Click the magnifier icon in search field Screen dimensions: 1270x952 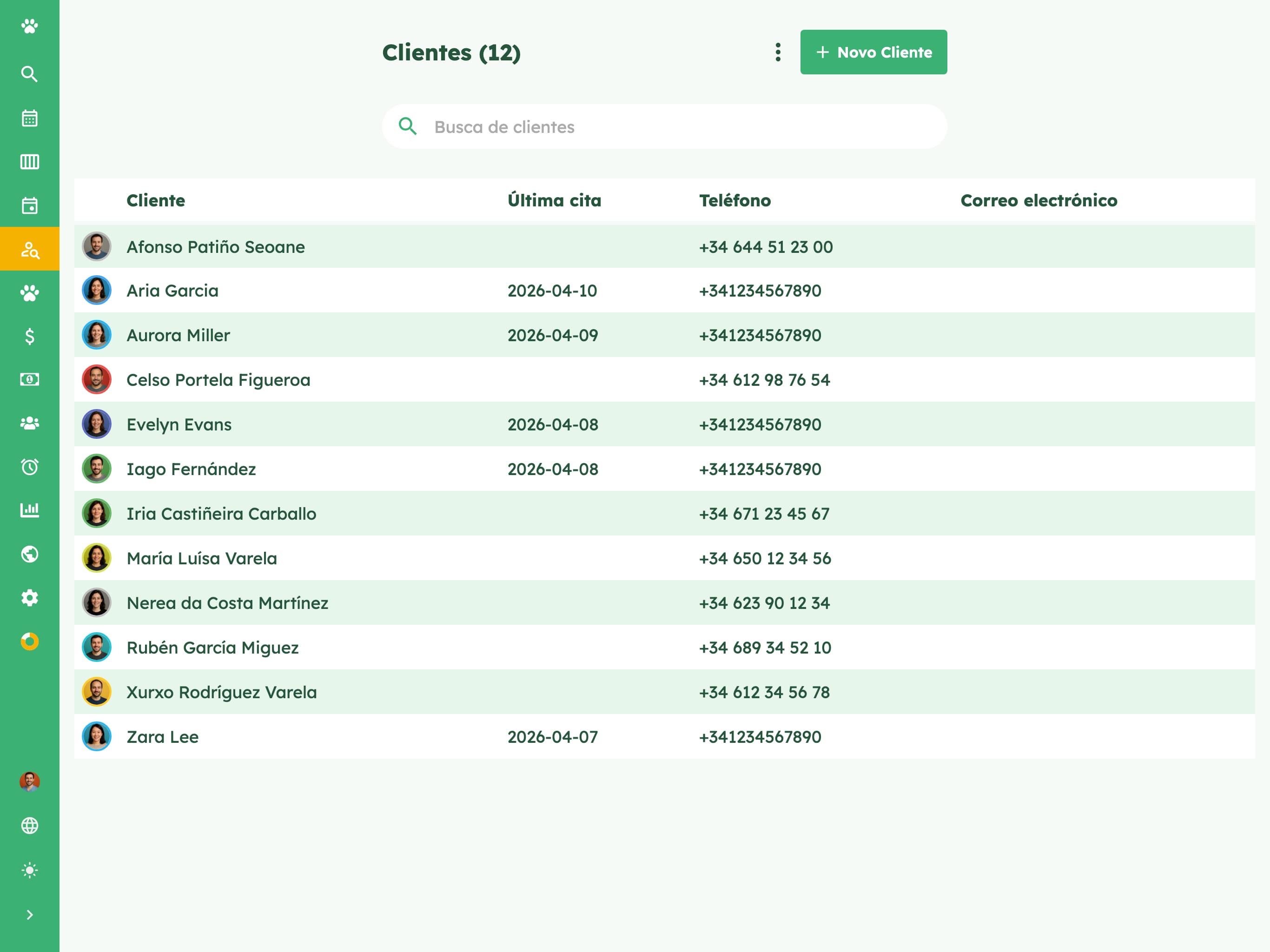pyautogui.click(x=408, y=126)
